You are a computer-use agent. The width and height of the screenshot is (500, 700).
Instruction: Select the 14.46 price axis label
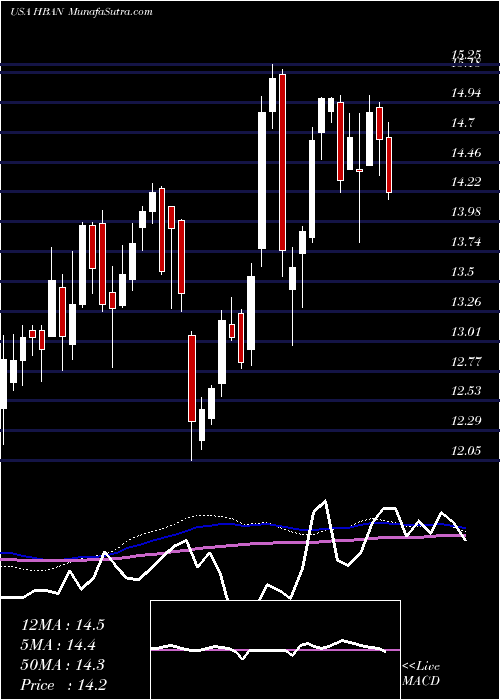click(467, 153)
